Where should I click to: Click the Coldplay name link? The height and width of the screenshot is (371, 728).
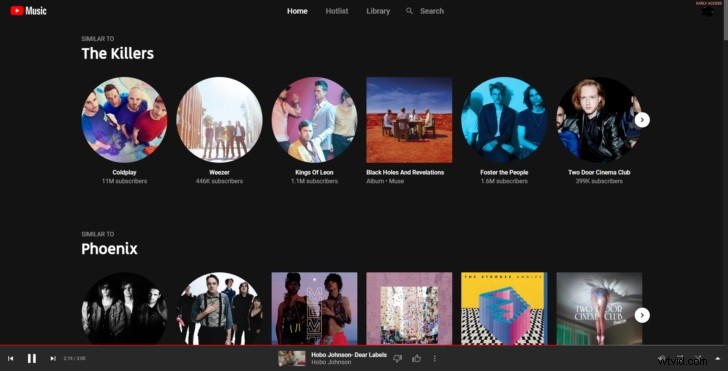124,172
